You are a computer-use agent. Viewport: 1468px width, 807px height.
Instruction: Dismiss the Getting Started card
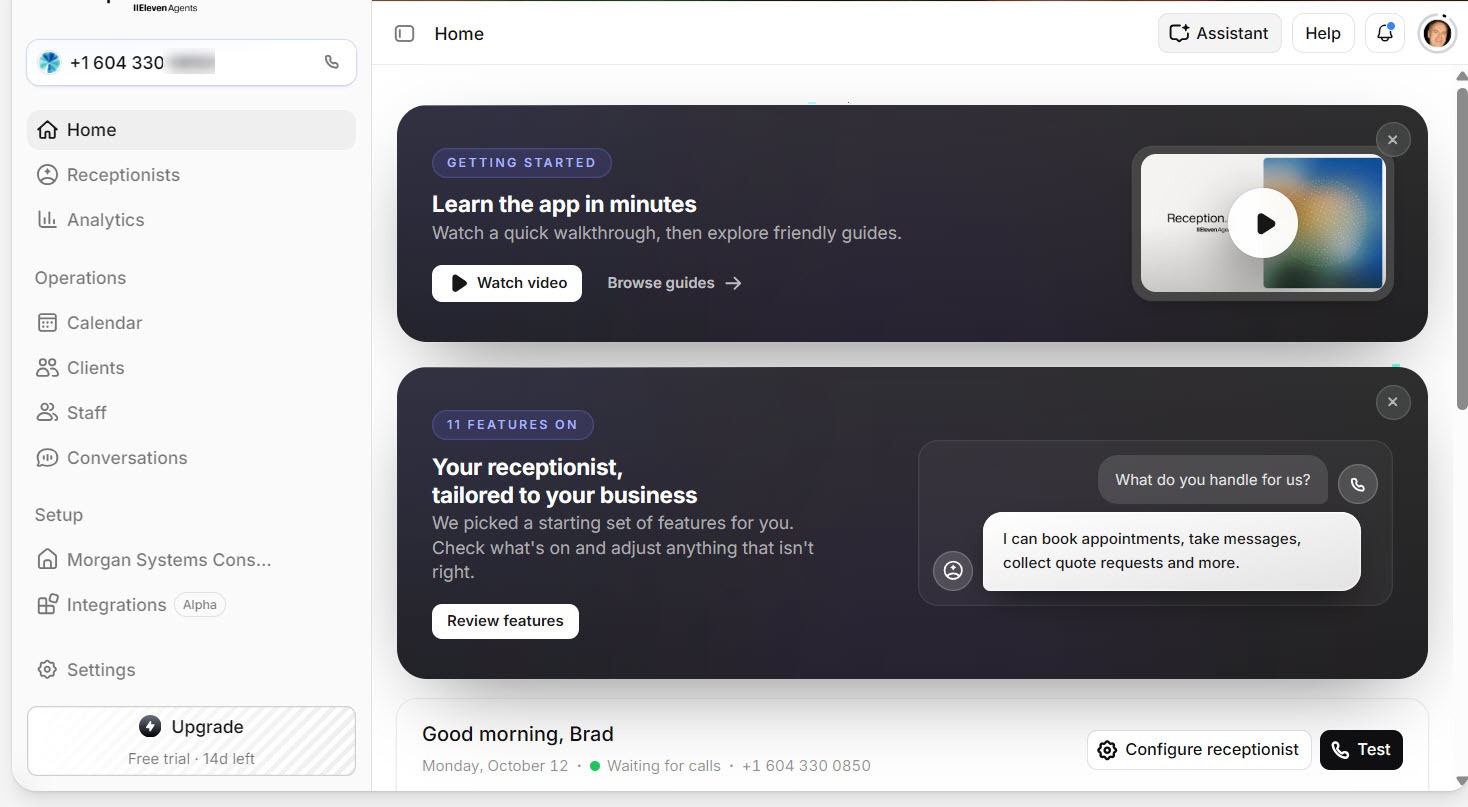tap(1393, 140)
